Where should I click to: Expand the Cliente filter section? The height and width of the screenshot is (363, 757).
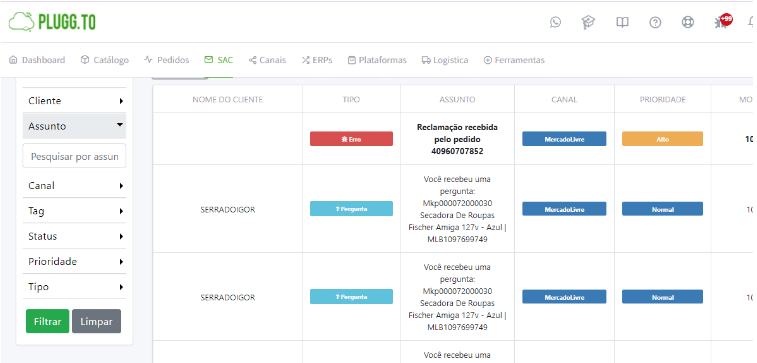point(74,101)
